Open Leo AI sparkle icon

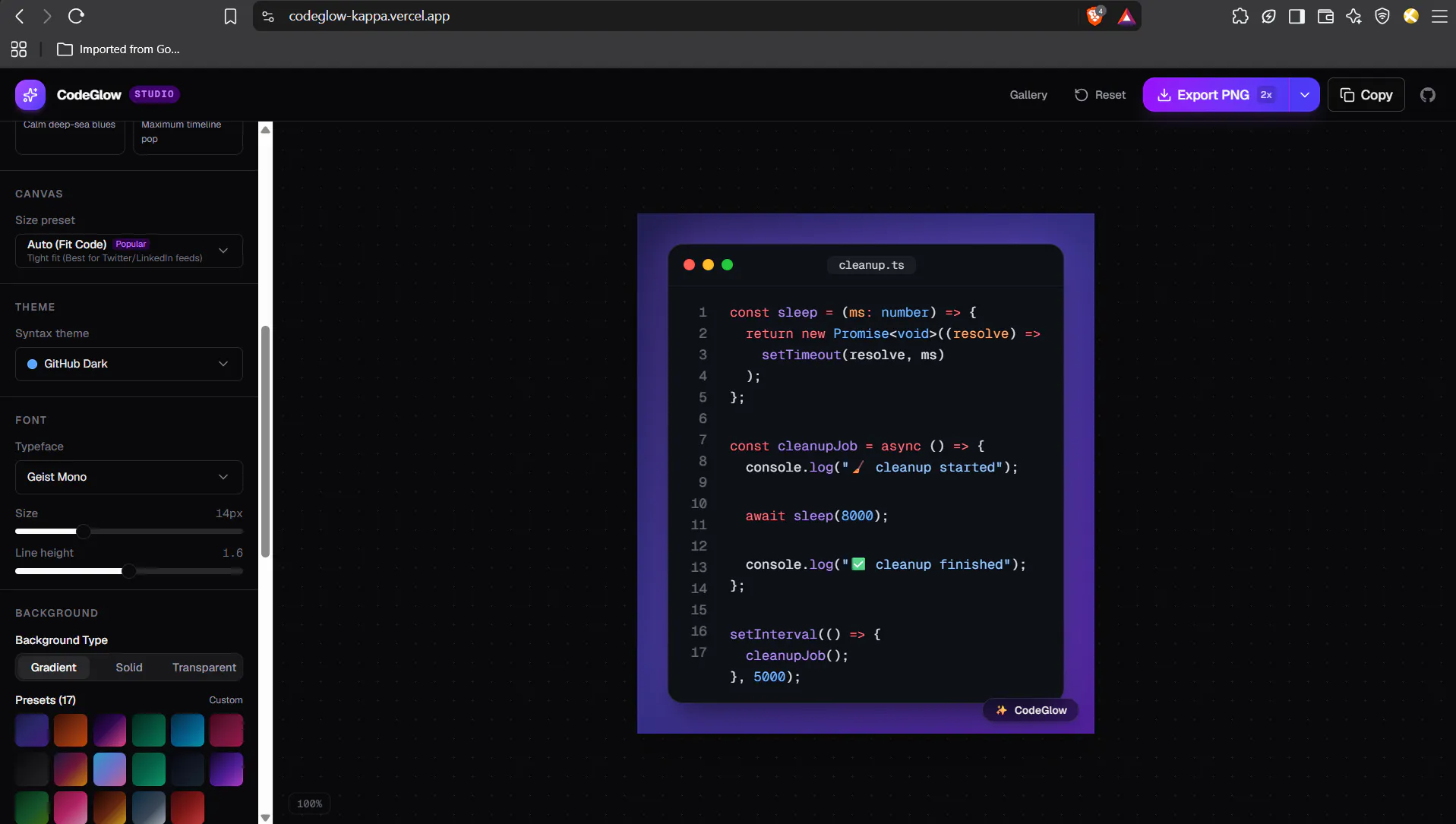(1353, 16)
